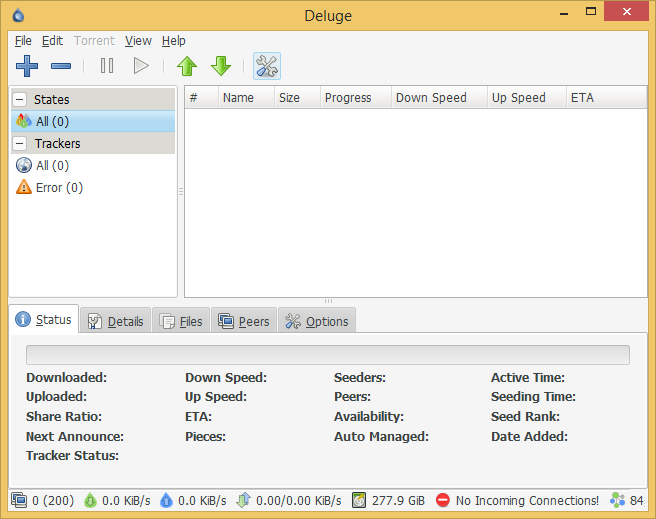Click the No Incoming Connections! status text
This screenshot has height=519, width=656.
click(527, 501)
